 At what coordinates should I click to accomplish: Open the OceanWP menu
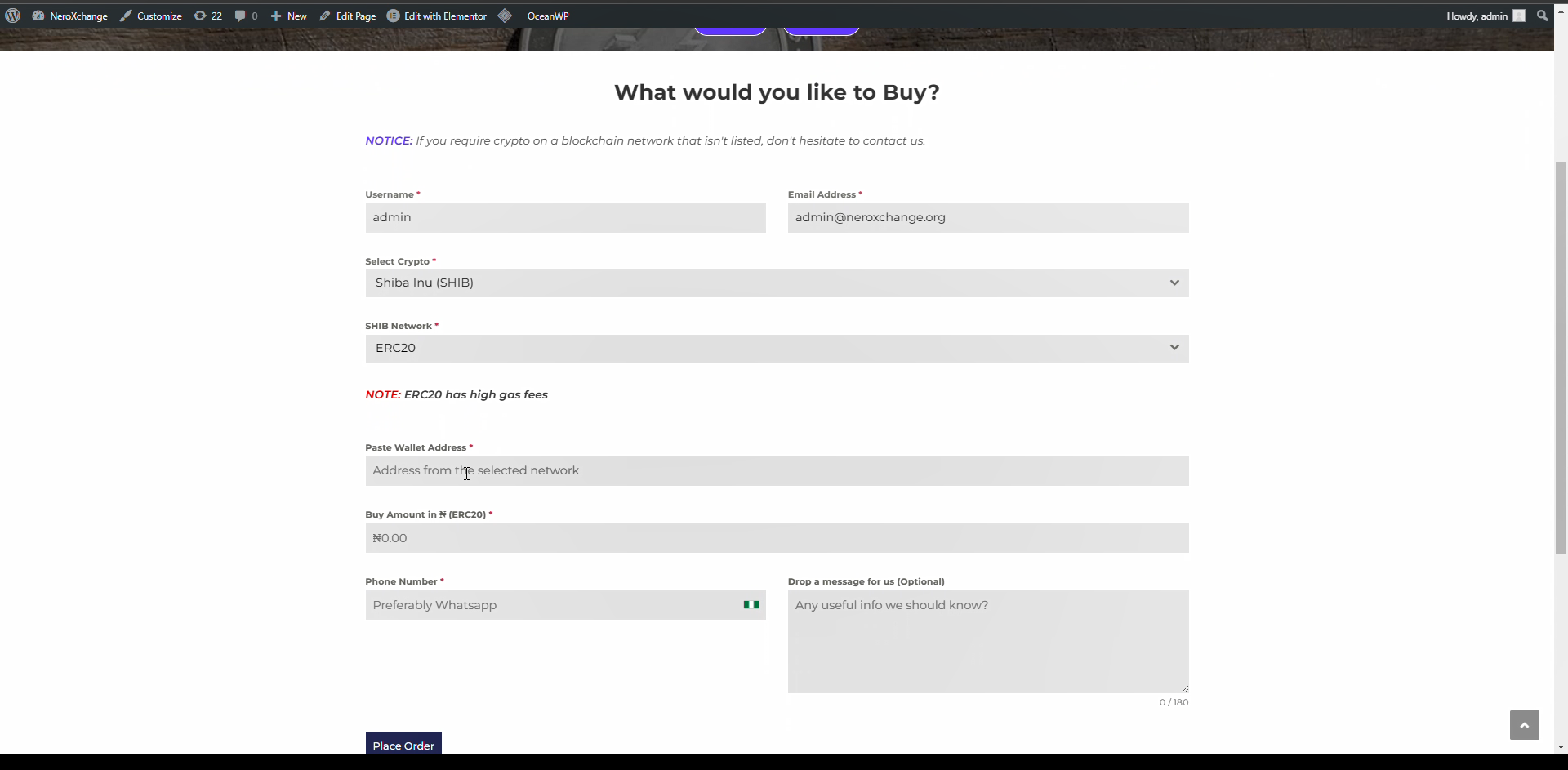click(x=548, y=16)
